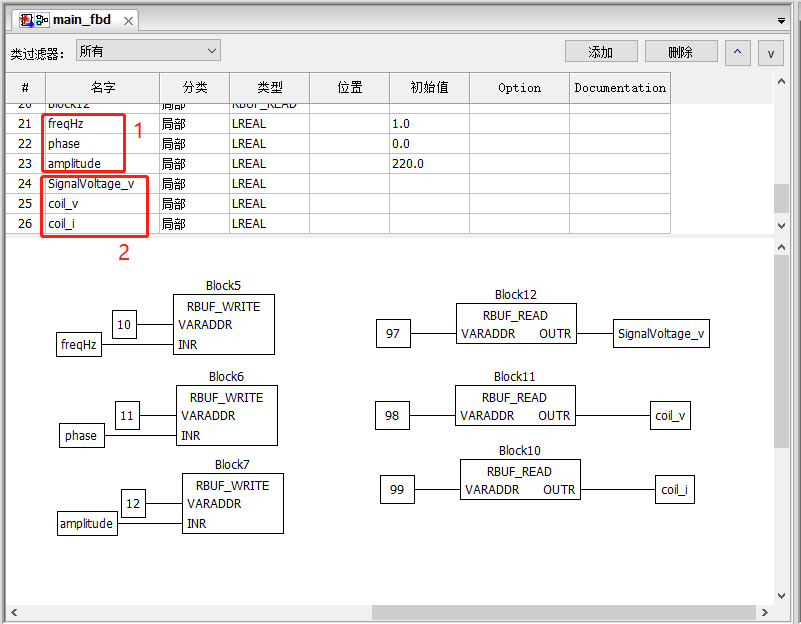
Task: Select the constant 97 input box
Action: tap(393, 333)
